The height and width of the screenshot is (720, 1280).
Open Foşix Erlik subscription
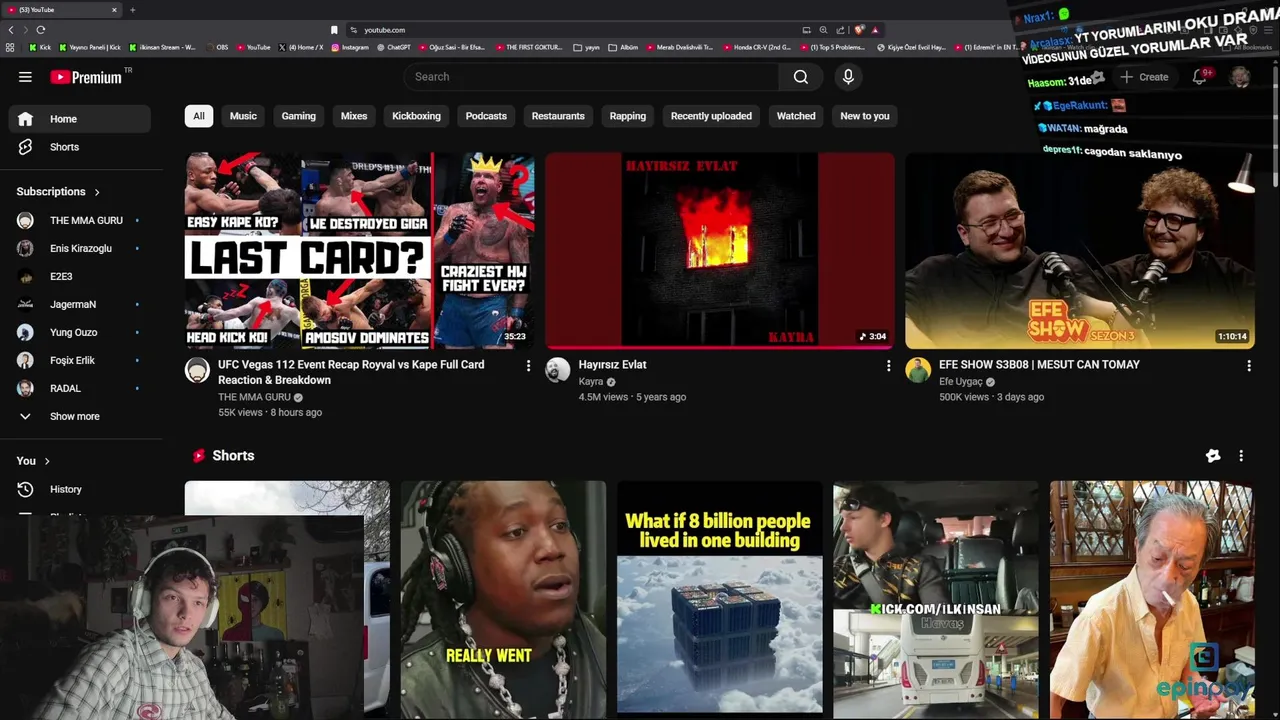click(x=80, y=360)
